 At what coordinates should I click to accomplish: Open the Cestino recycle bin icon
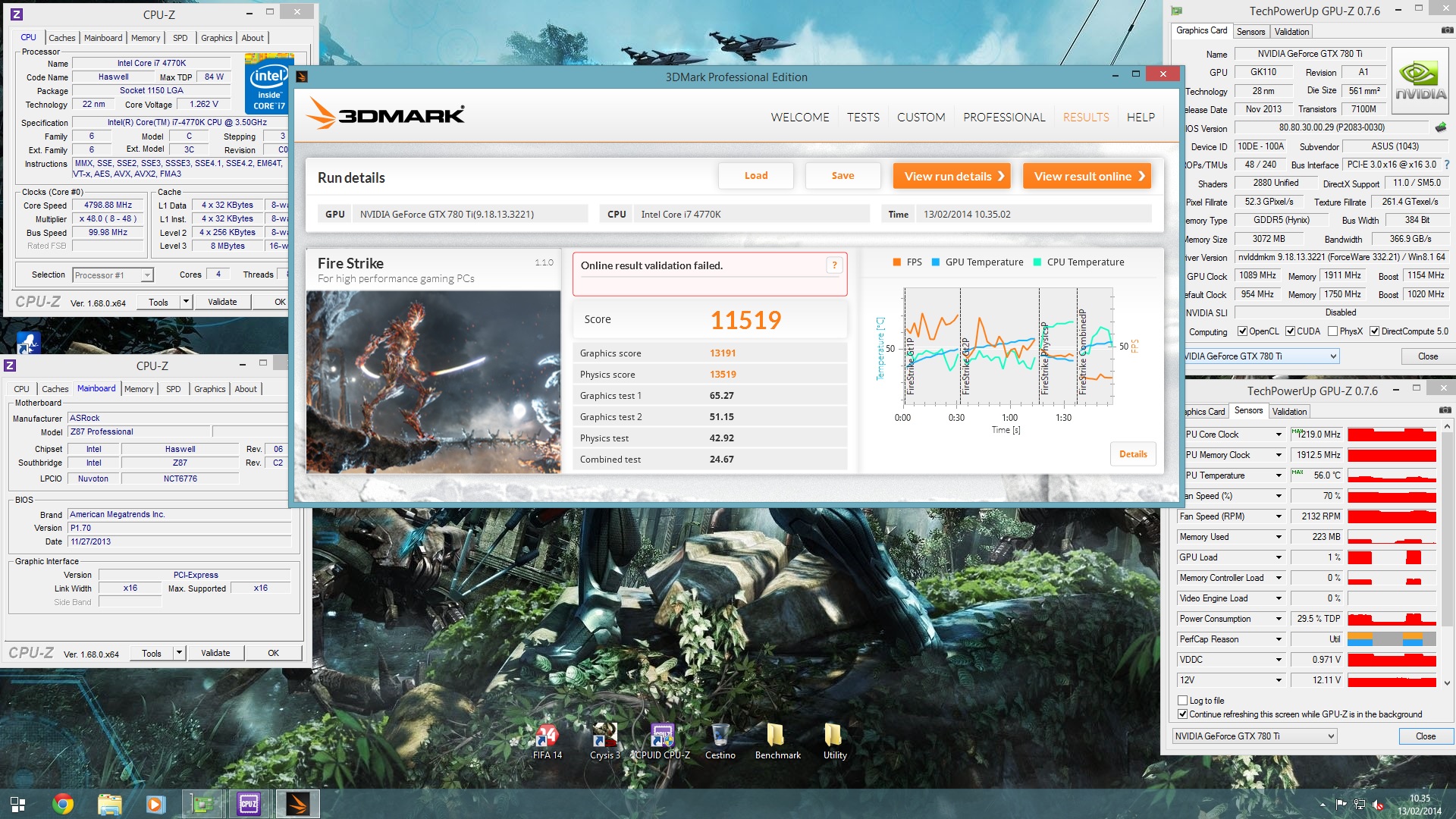pyautogui.click(x=720, y=741)
